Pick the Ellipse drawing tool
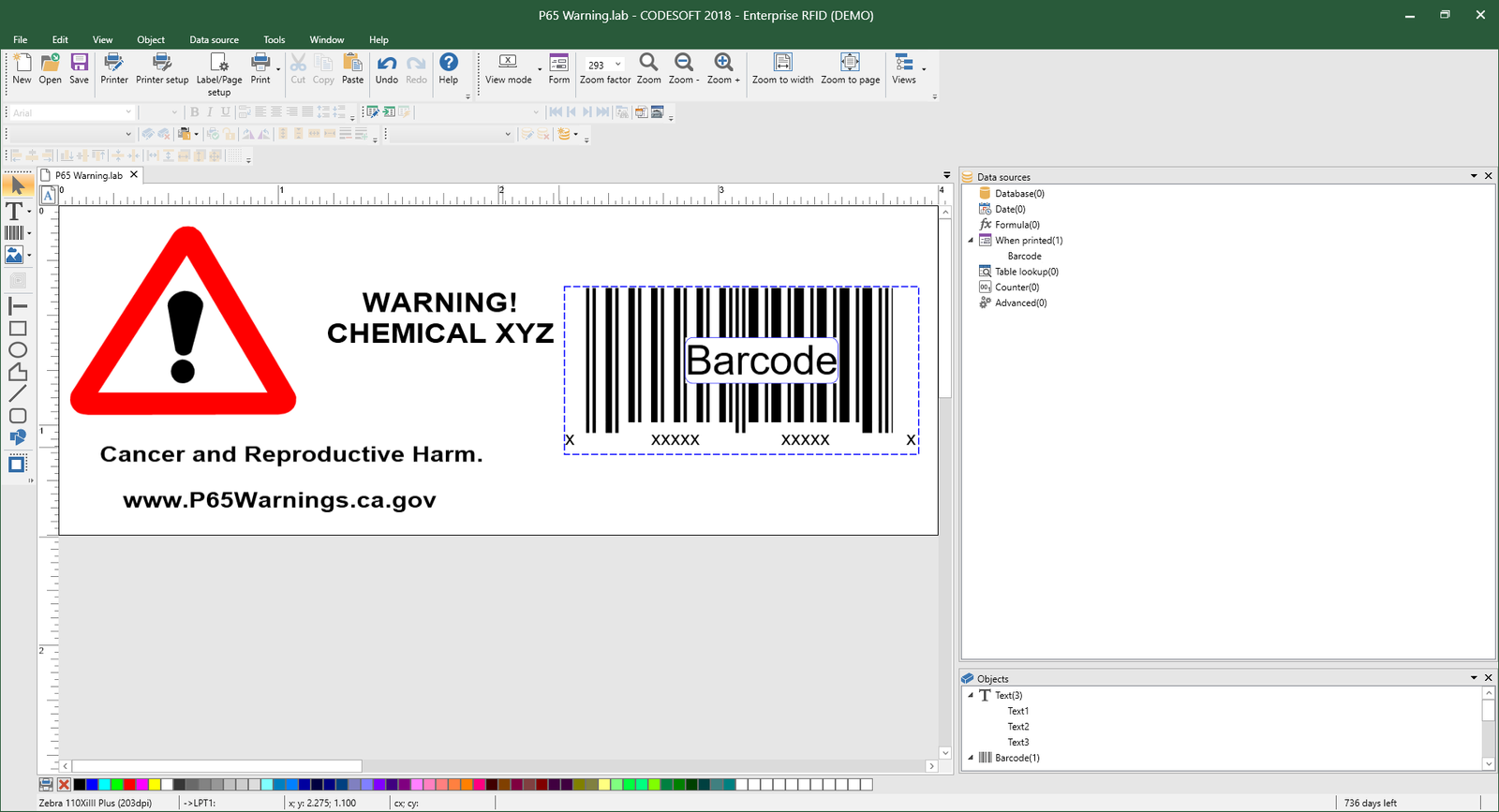Image resolution: width=1499 pixels, height=812 pixels. [x=17, y=350]
